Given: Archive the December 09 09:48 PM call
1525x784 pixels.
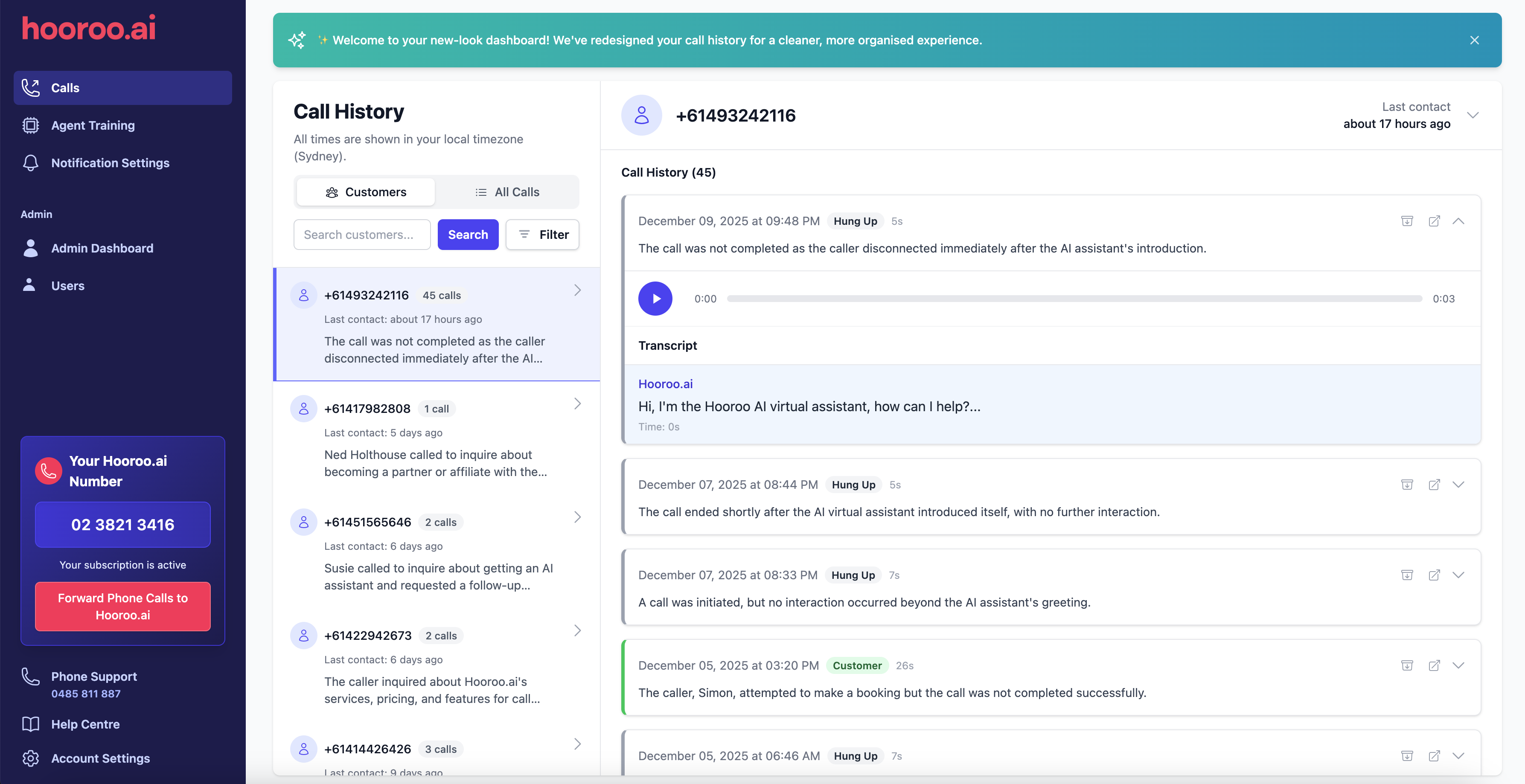Looking at the screenshot, I should [x=1407, y=221].
